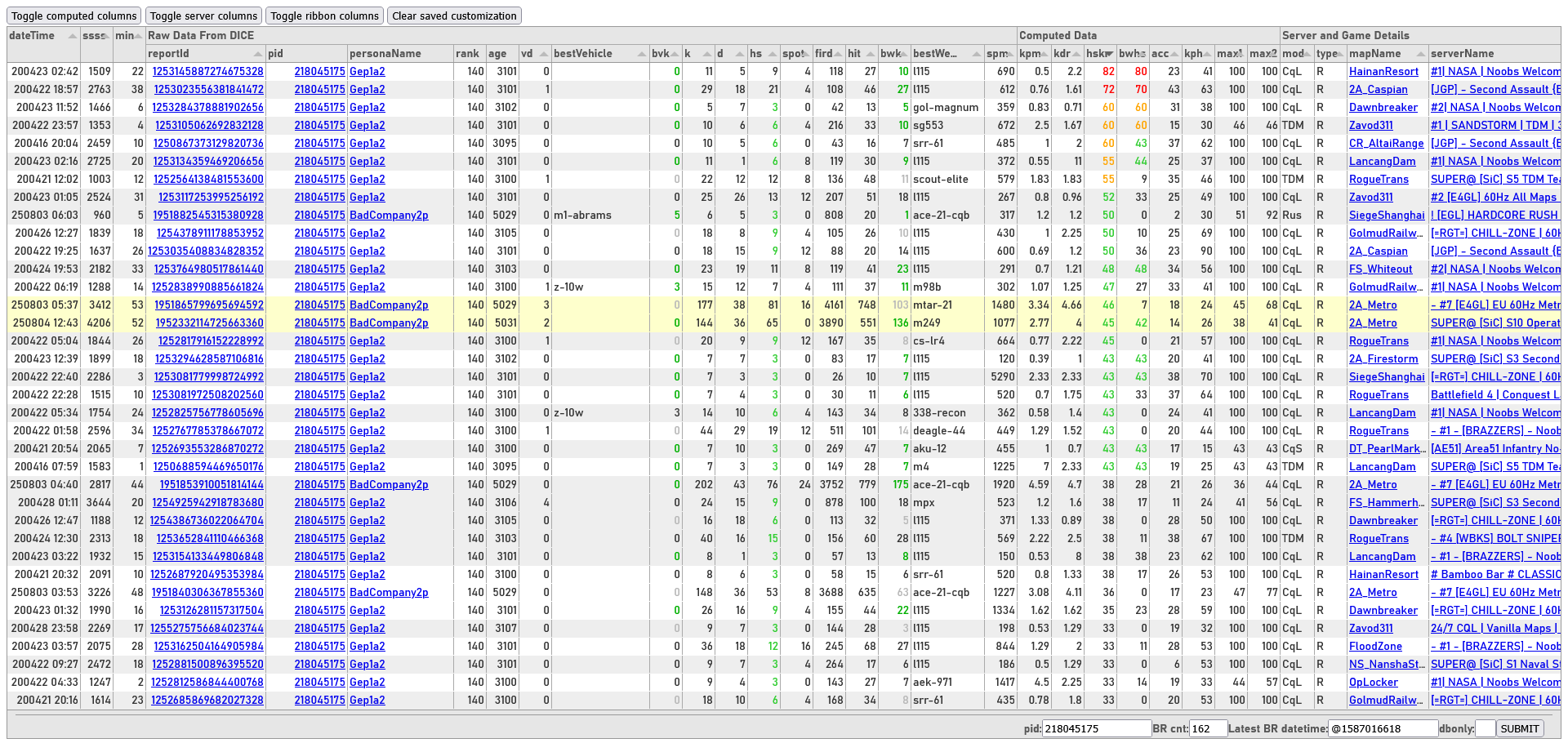Click Clear saved customization button
The image size is (1568, 752).
(454, 16)
